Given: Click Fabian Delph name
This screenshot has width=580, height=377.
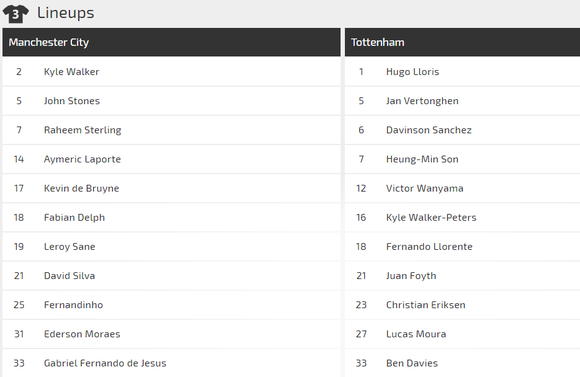Looking at the screenshot, I should click(x=74, y=218).
